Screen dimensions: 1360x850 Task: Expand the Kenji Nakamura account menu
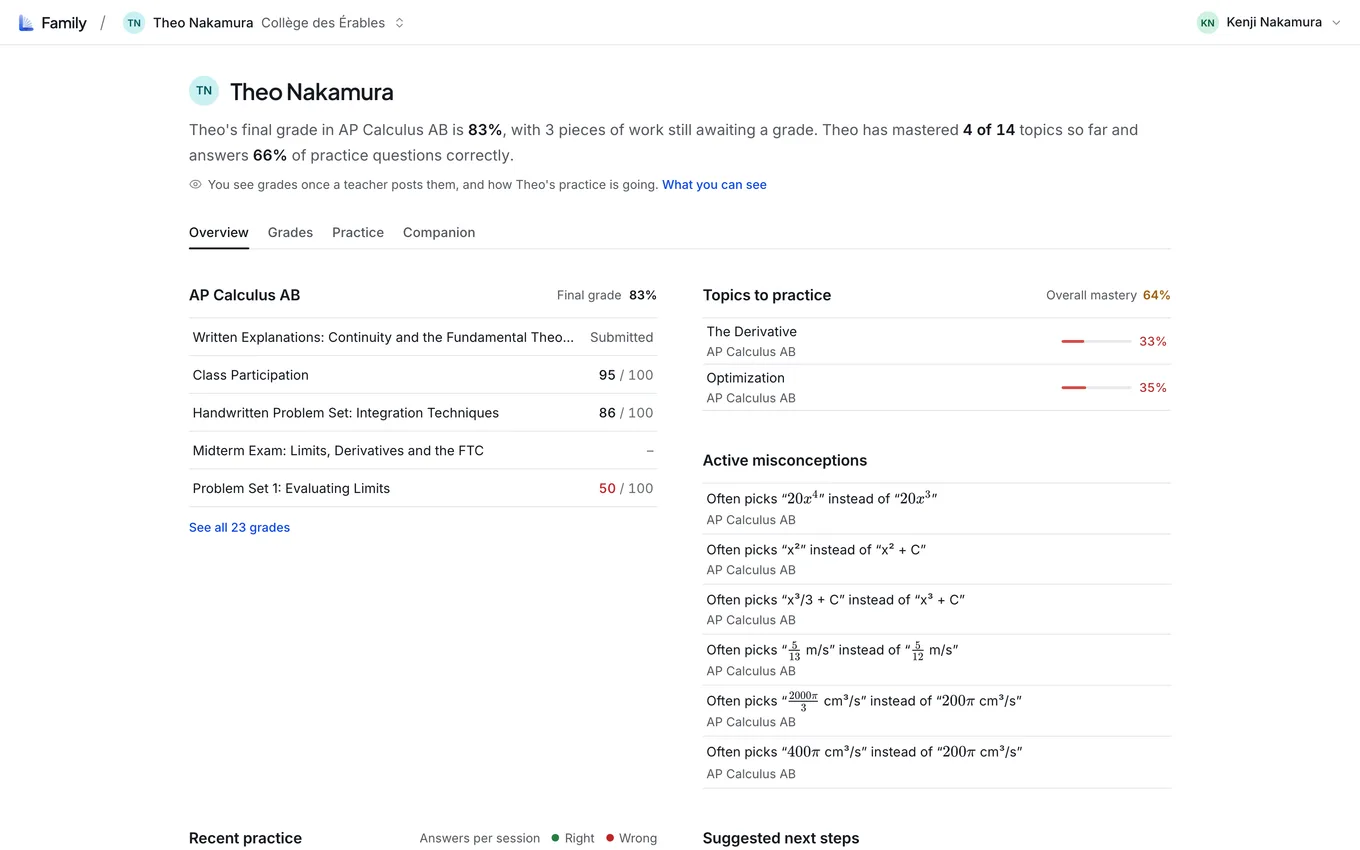[x=1336, y=22]
